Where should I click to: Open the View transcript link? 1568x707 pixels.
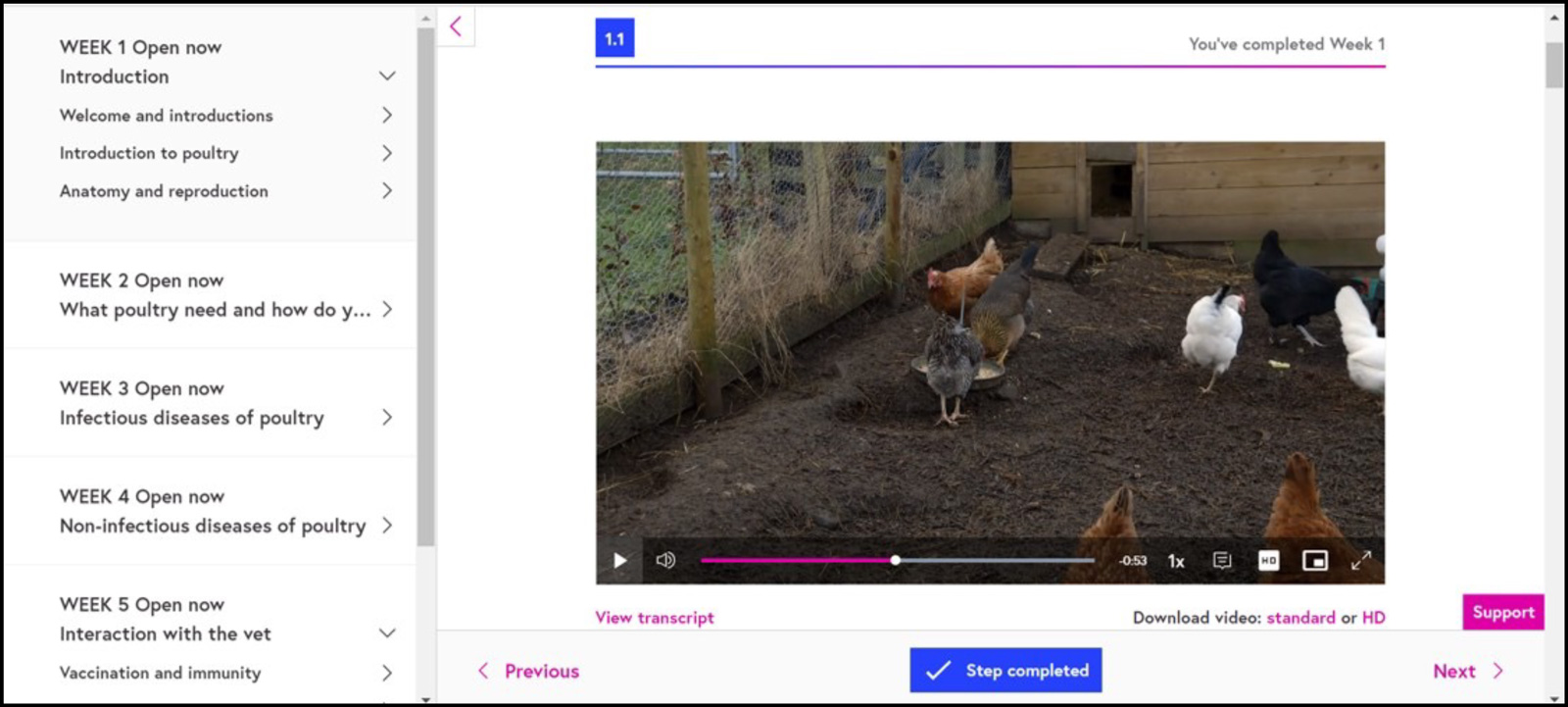(x=655, y=618)
